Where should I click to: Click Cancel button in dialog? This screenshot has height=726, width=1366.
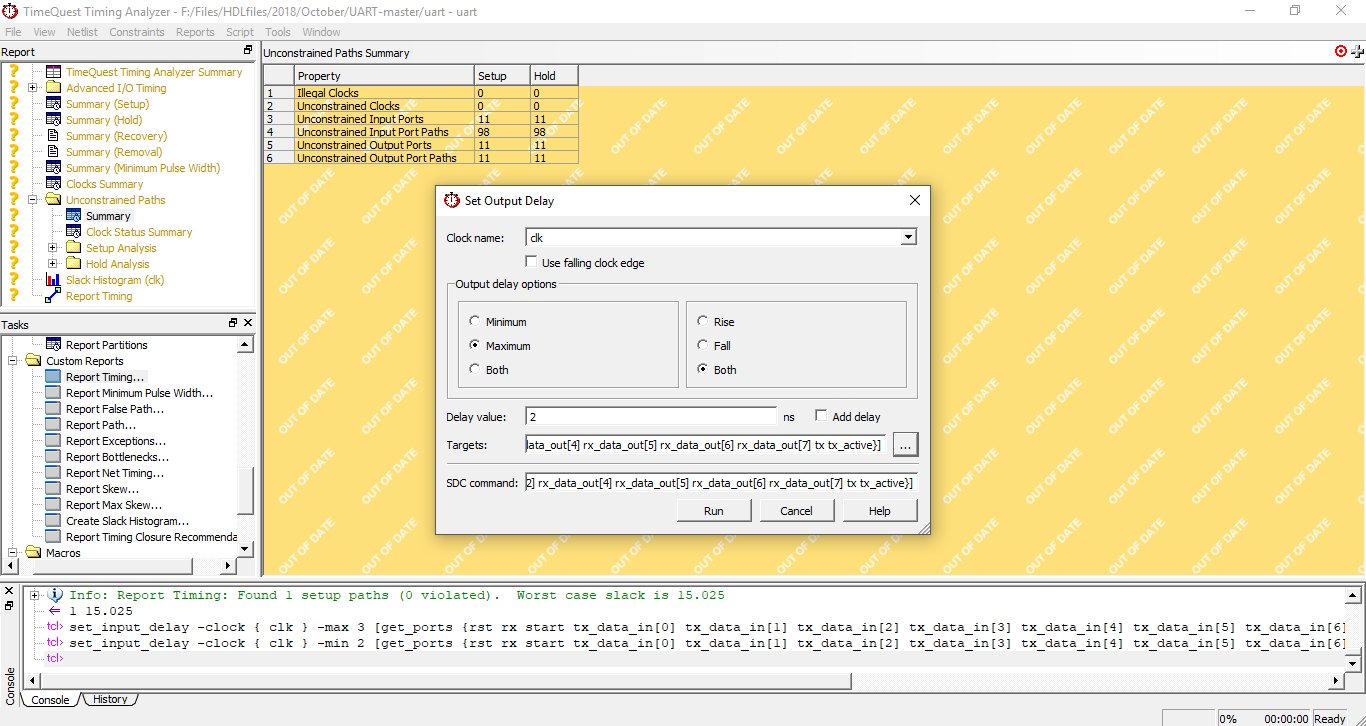(796, 510)
